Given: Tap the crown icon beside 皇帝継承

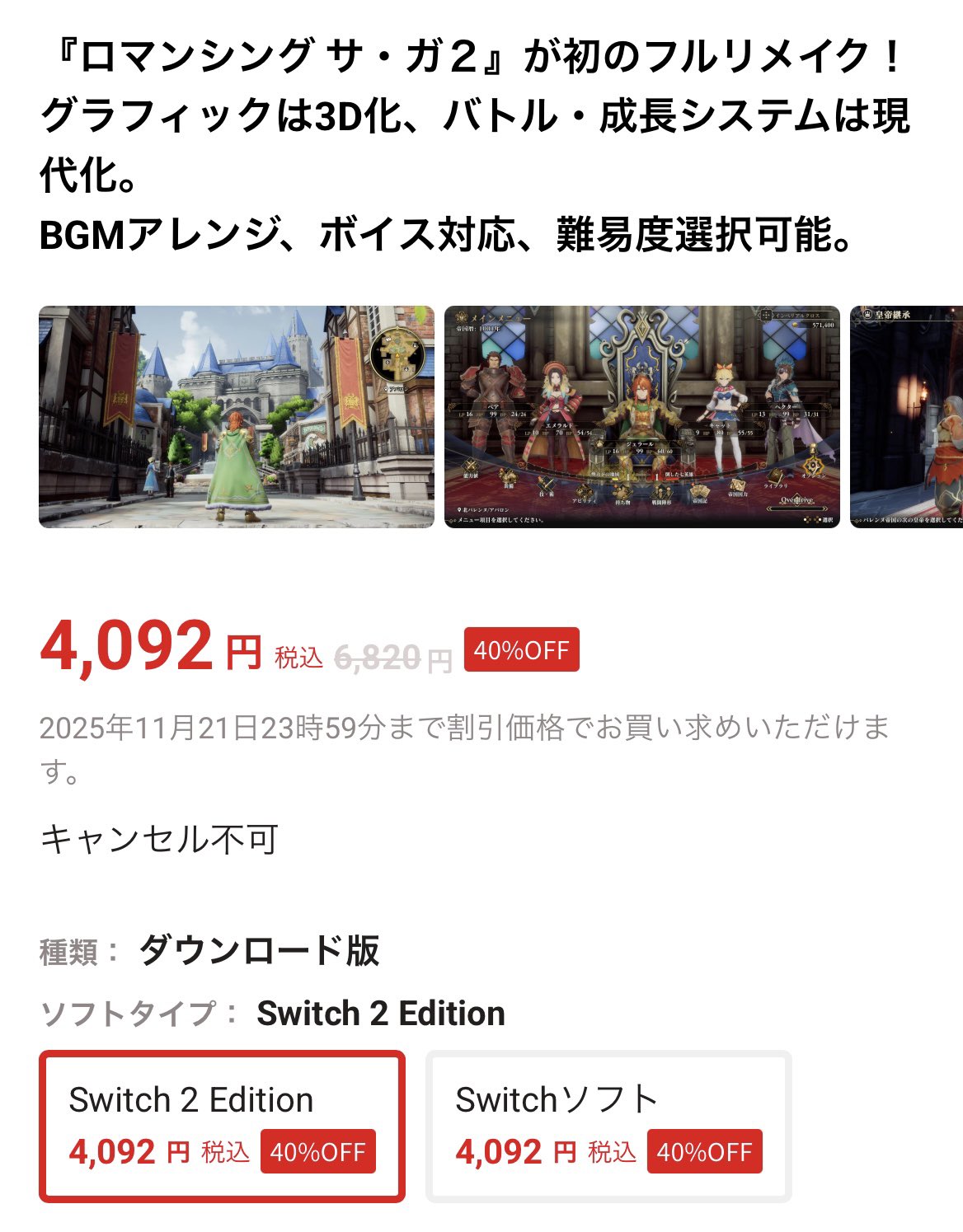Looking at the screenshot, I should [867, 314].
